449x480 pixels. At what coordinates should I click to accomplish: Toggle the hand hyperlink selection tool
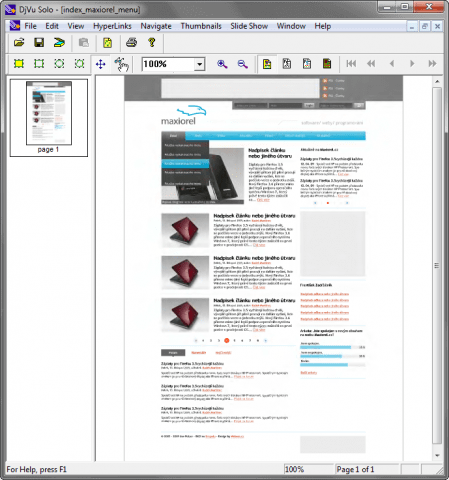[121, 64]
